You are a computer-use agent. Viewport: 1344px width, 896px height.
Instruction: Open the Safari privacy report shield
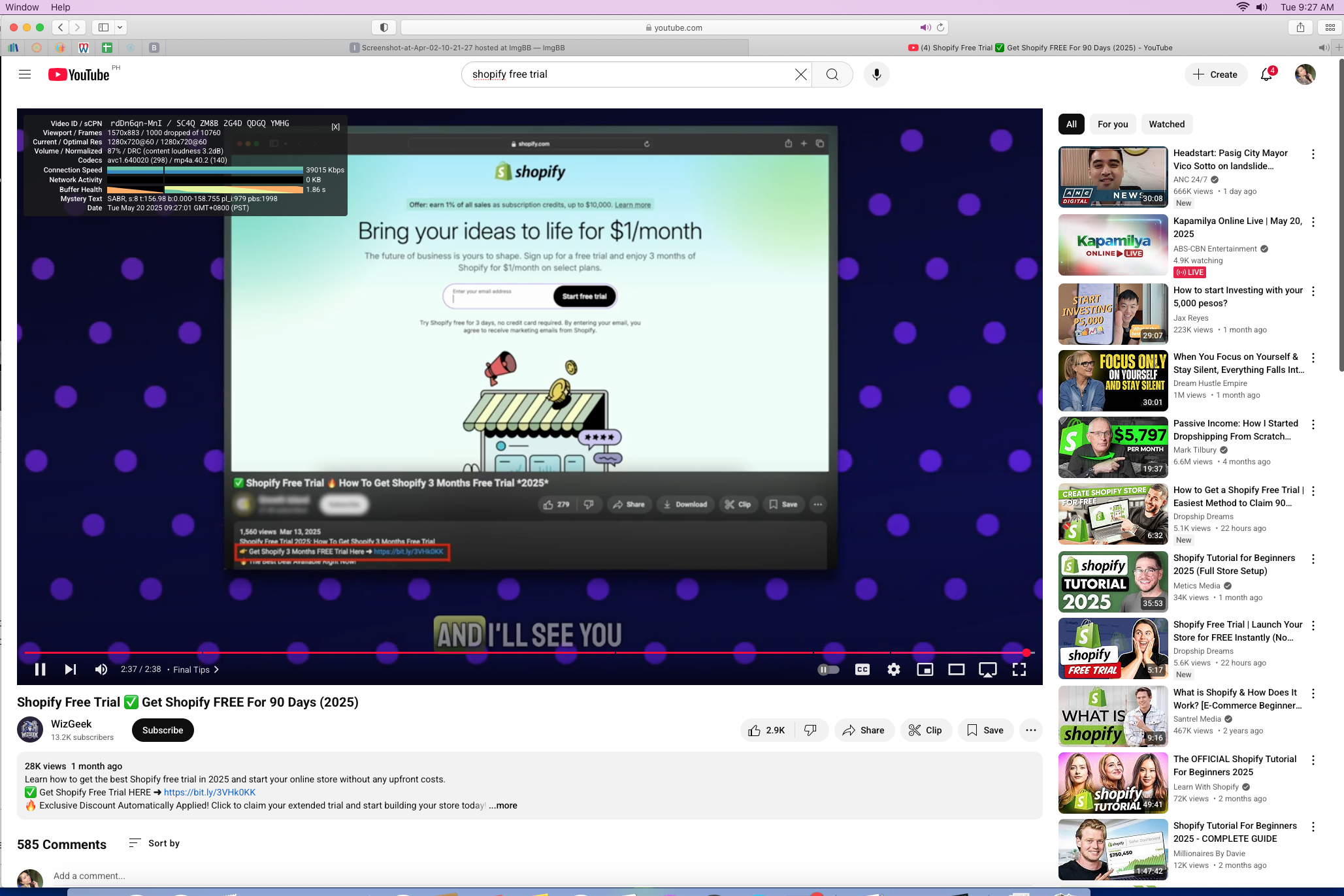(384, 27)
